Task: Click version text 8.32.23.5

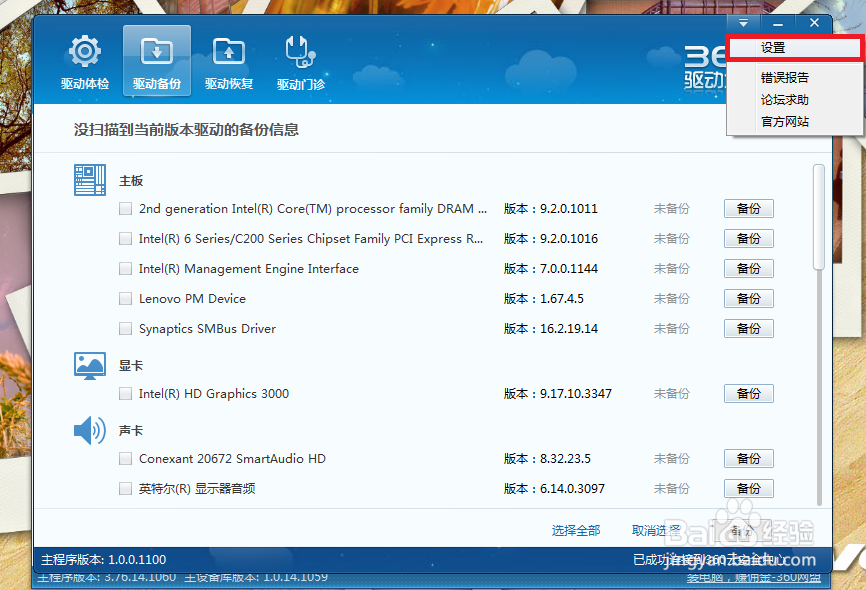Action: coord(566,459)
